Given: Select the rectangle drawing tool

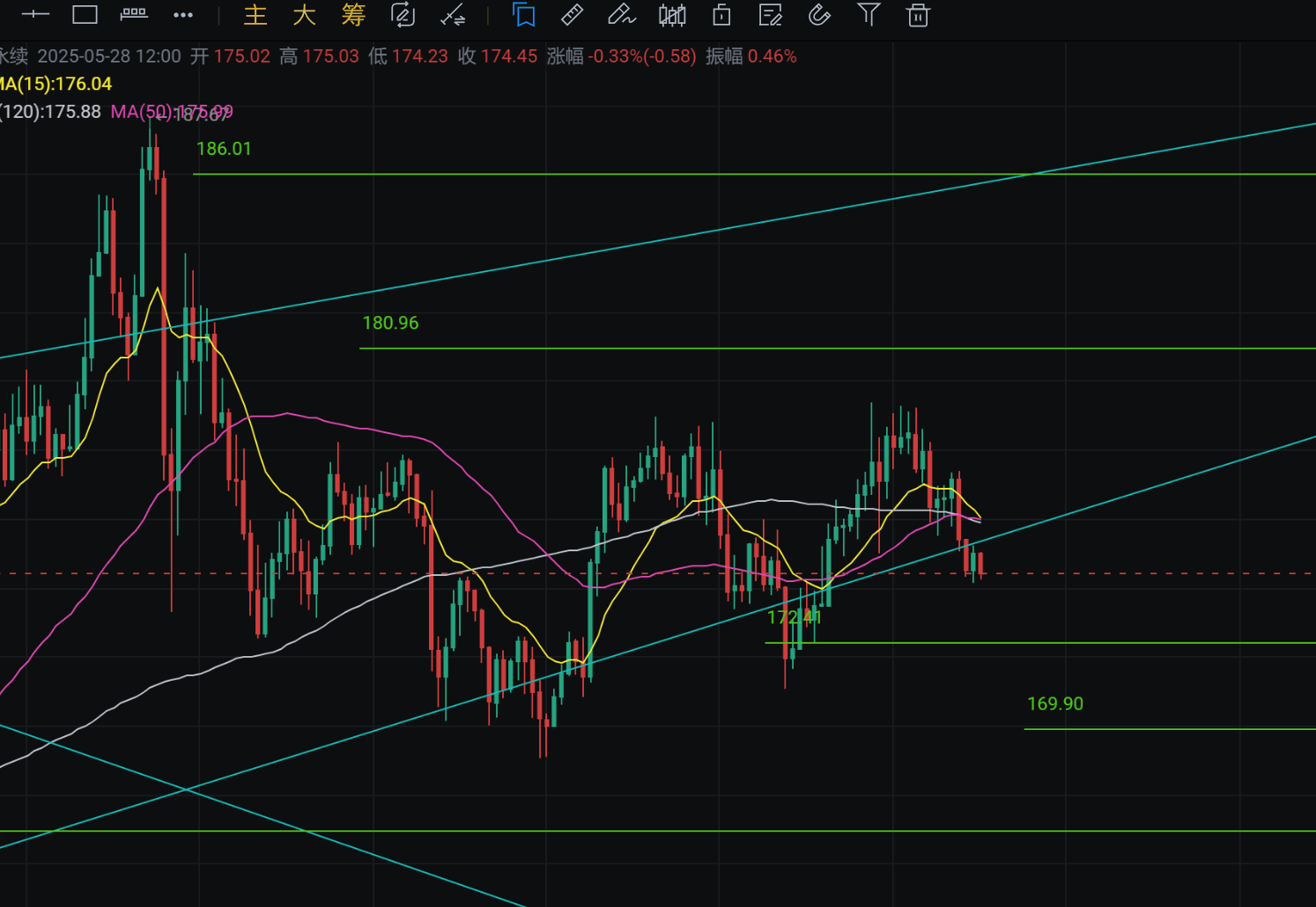Looking at the screenshot, I should 85,14.
